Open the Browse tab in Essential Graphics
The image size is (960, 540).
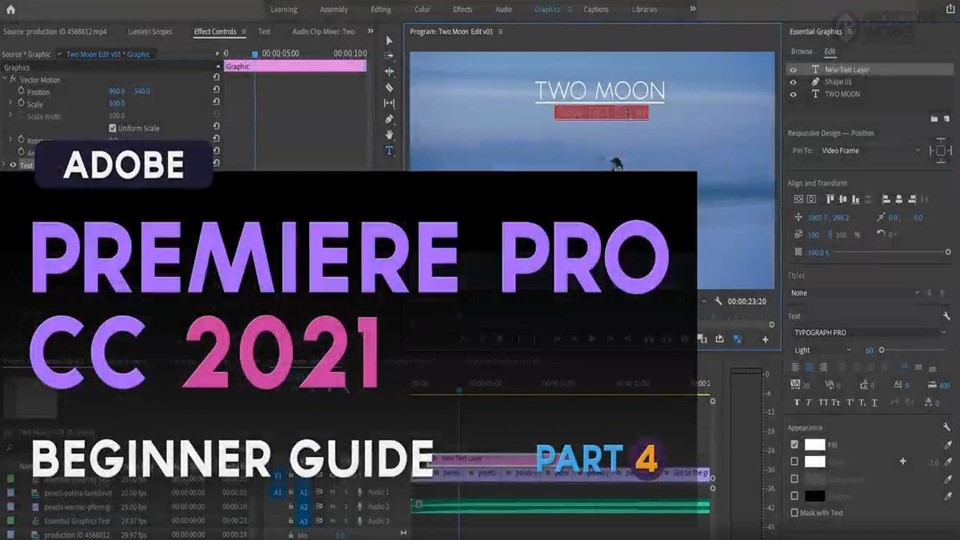(801, 51)
